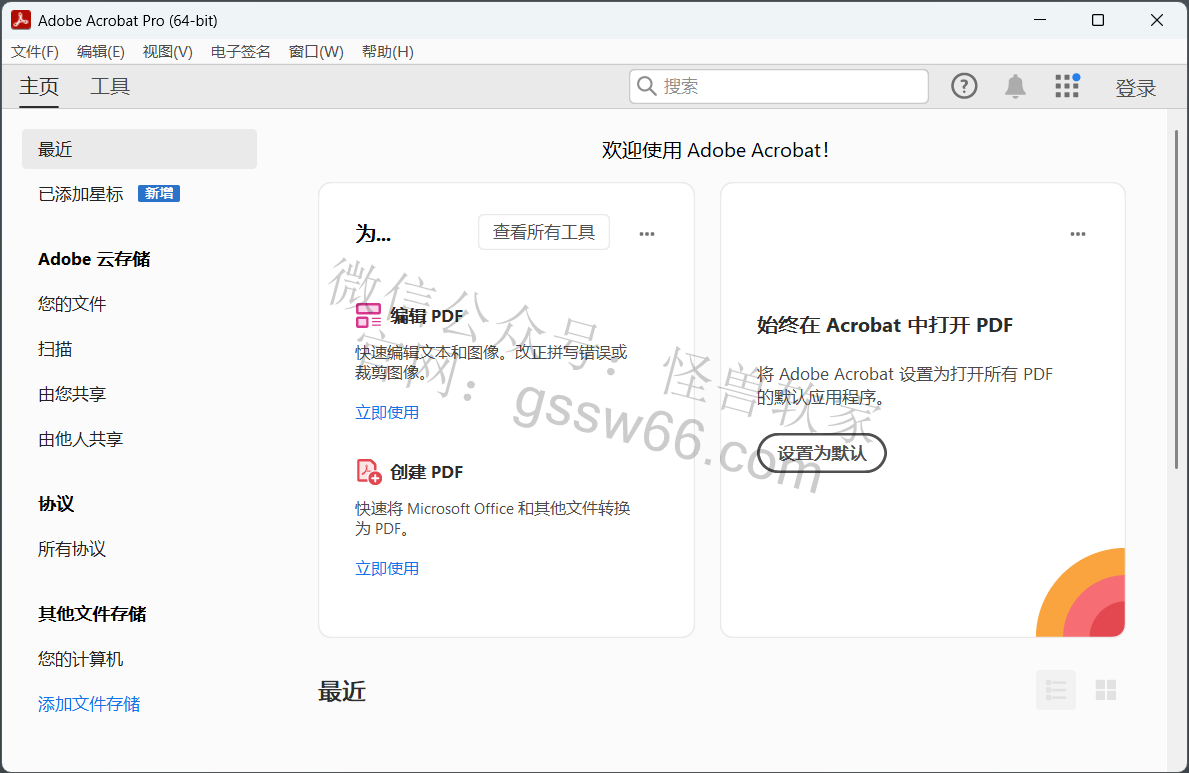The width and height of the screenshot is (1189, 773).
Task: Minimize the Acrobat window
Action: 1040,20
